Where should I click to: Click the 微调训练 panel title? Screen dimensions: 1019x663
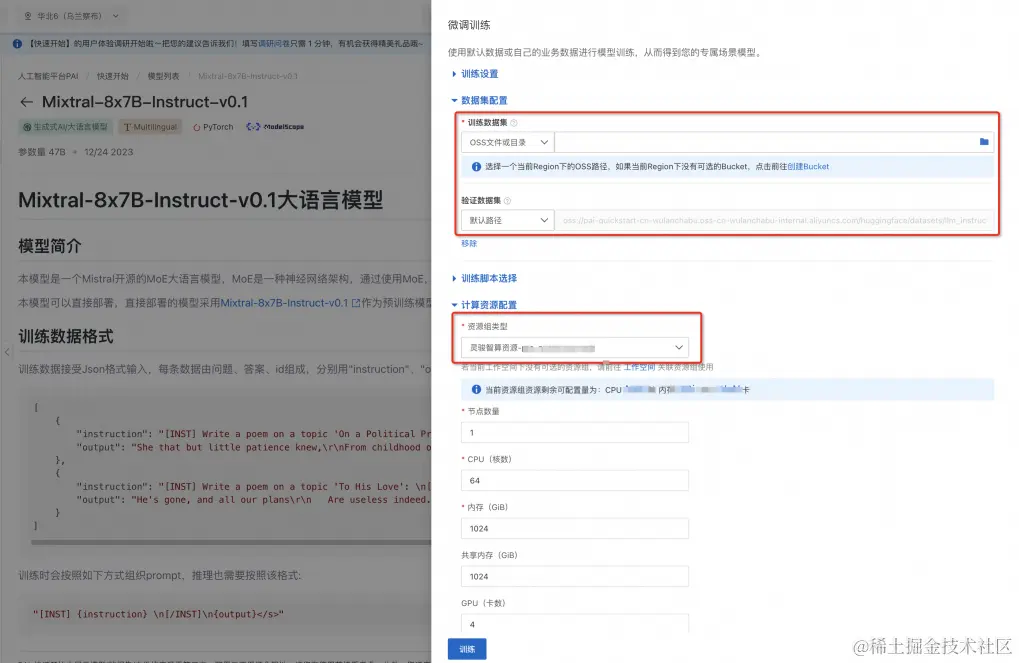[x=469, y=25]
